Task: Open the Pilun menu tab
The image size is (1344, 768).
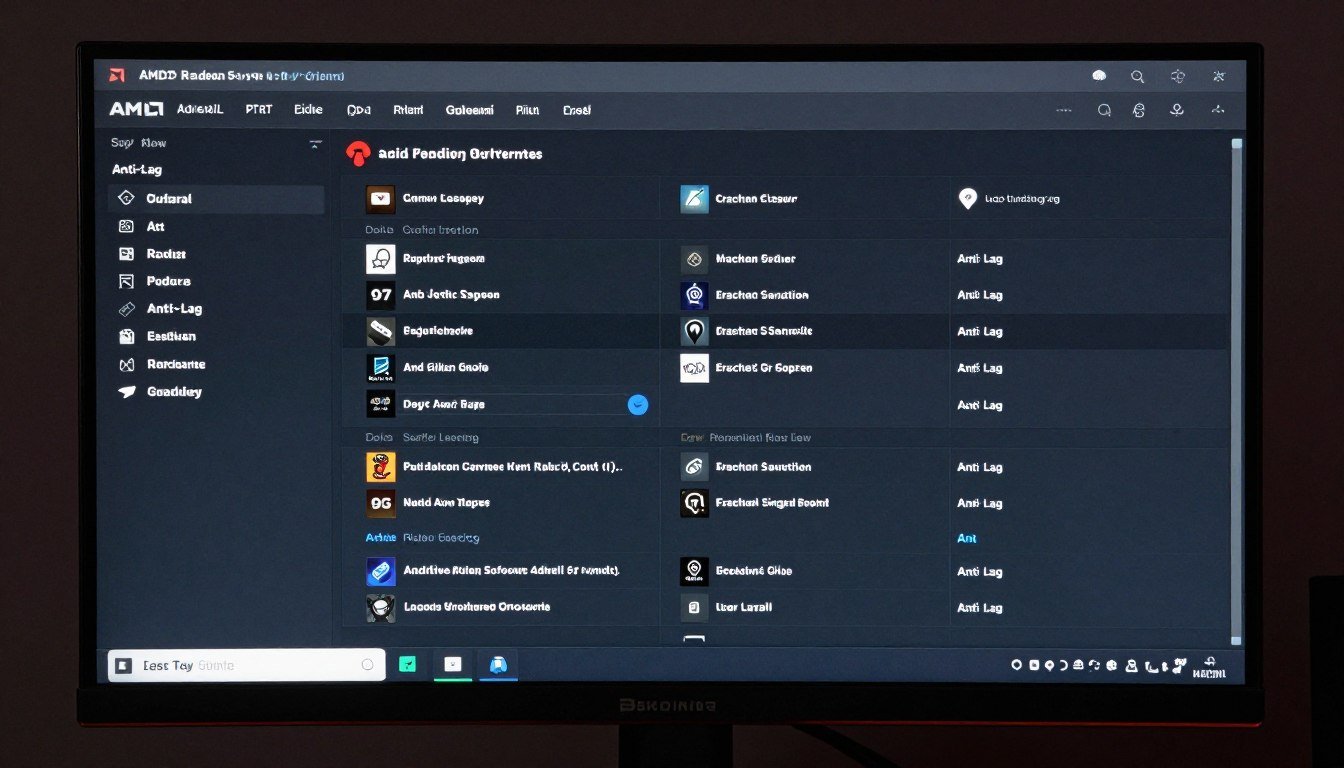Action: (527, 110)
